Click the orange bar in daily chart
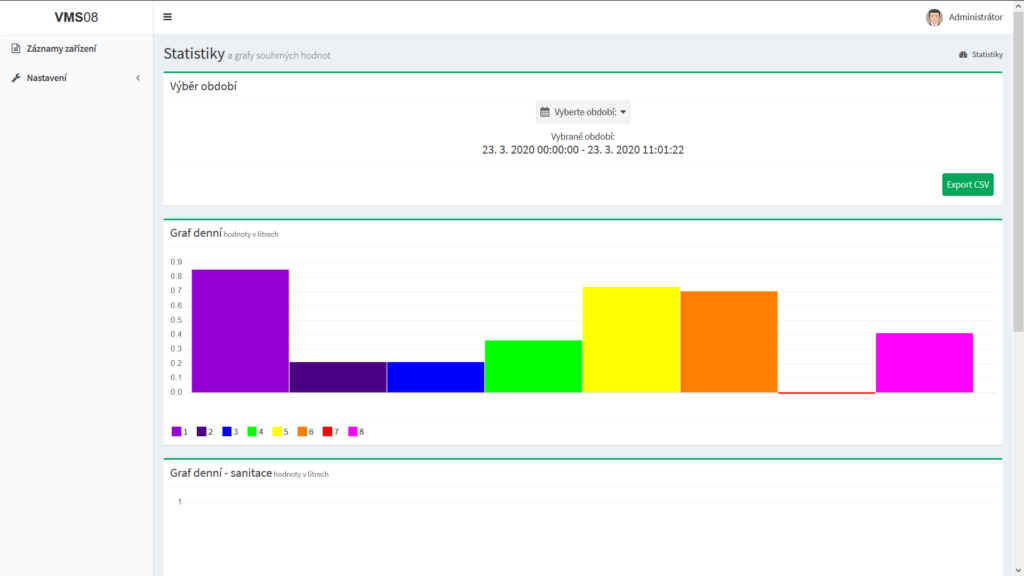The width and height of the screenshot is (1024, 576). [728, 341]
